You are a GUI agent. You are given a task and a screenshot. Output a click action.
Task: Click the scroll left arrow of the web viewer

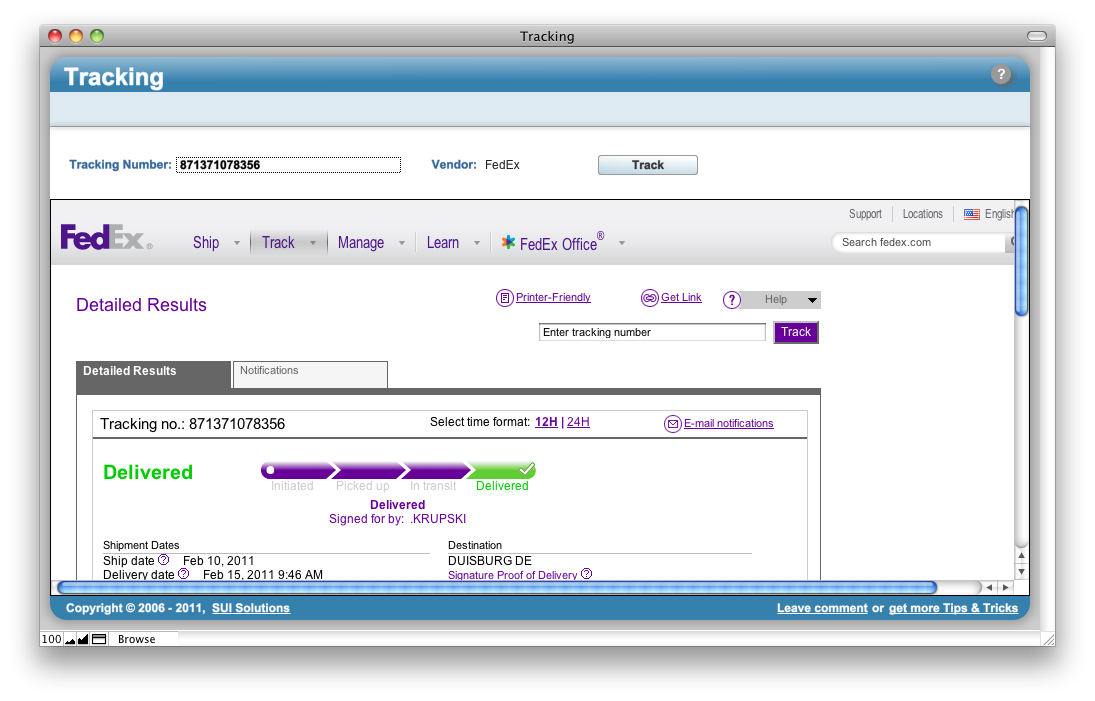click(989, 587)
